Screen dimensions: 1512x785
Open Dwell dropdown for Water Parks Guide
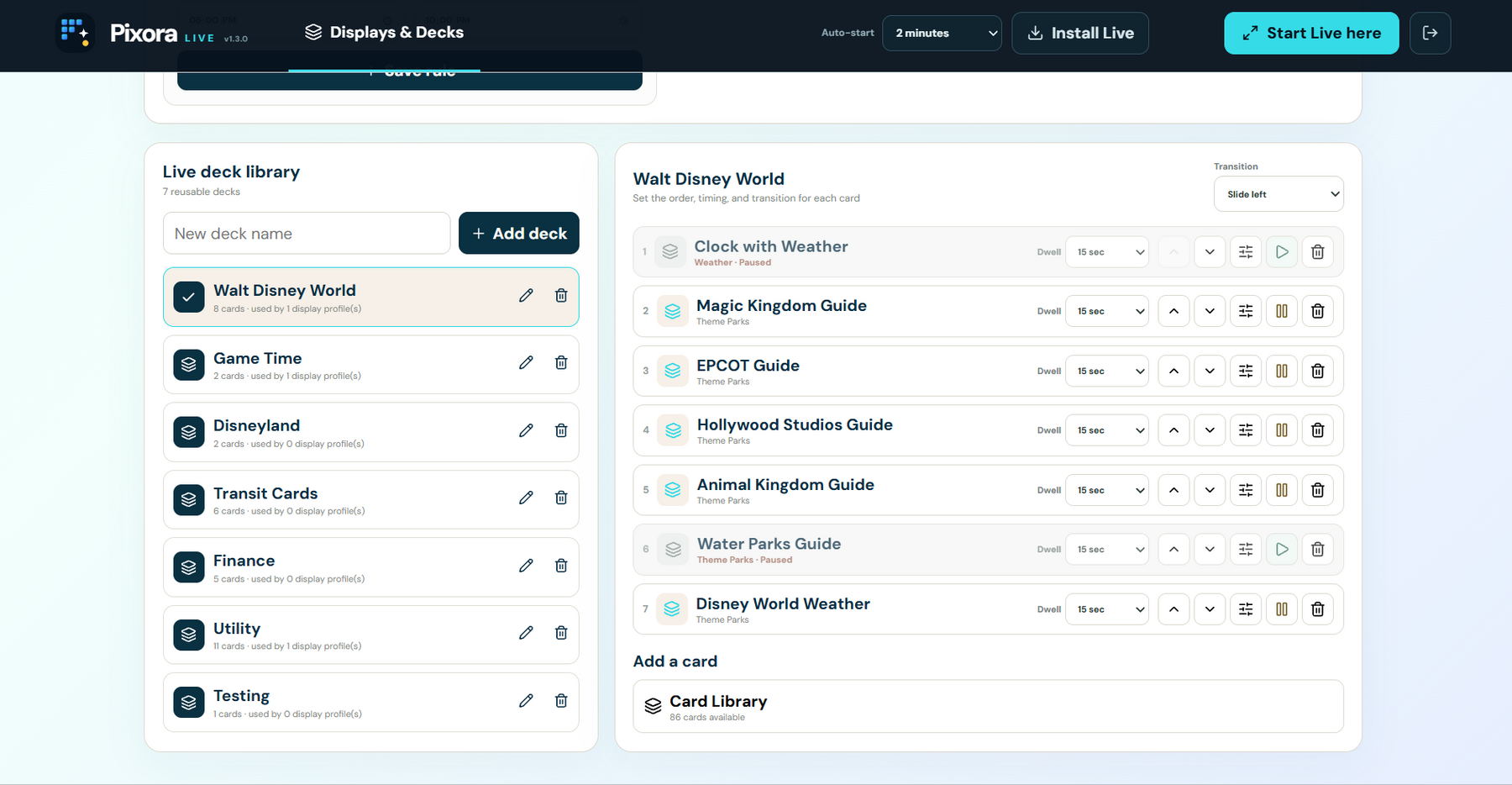coord(1107,550)
